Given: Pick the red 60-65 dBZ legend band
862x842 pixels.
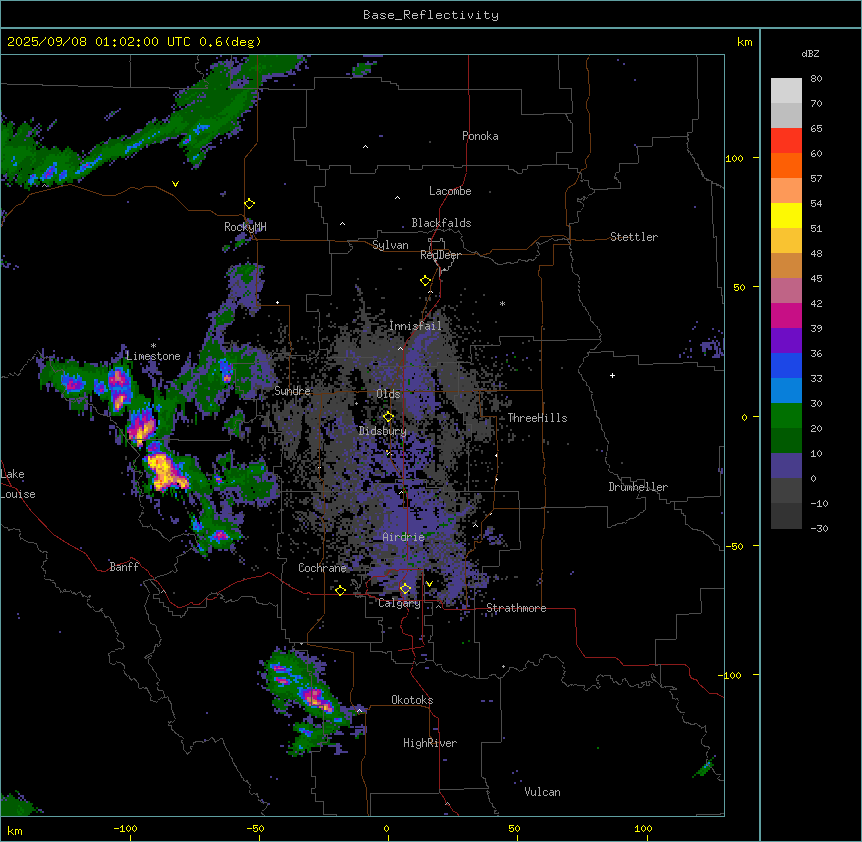Looking at the screenshot, I should pyautogui.click(x=786, y=141).
